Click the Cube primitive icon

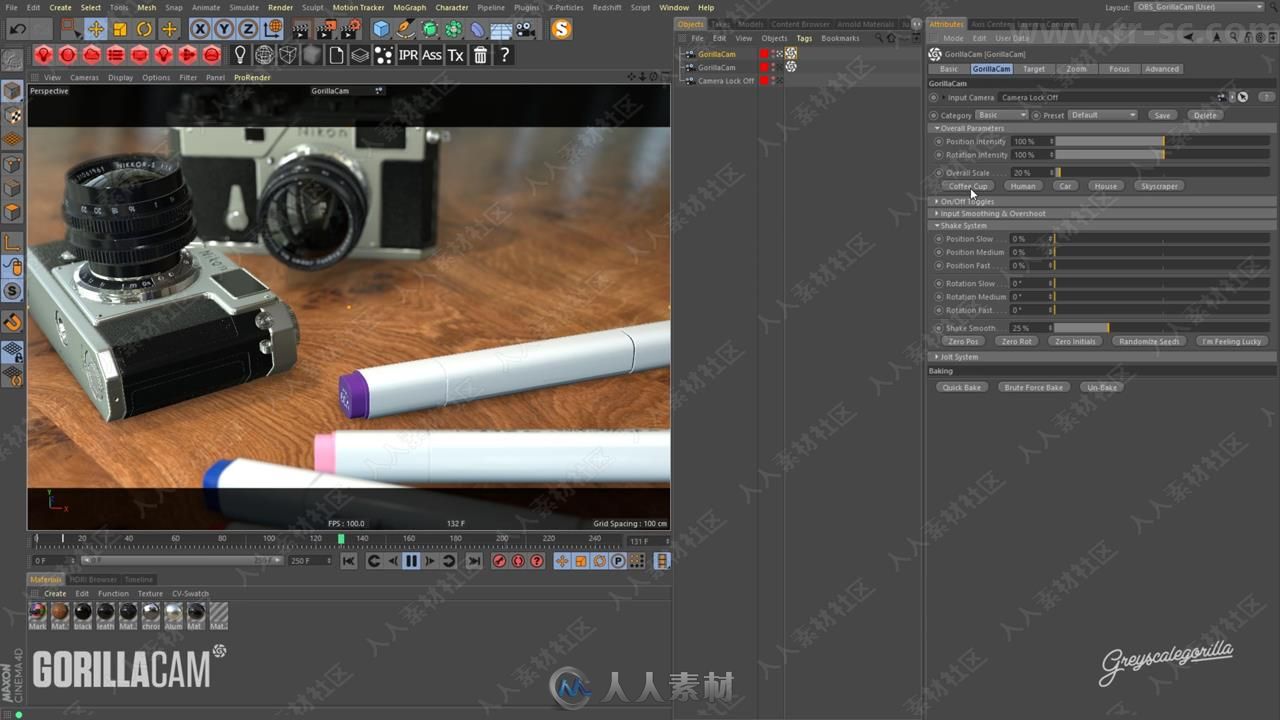tap(381, 29)
